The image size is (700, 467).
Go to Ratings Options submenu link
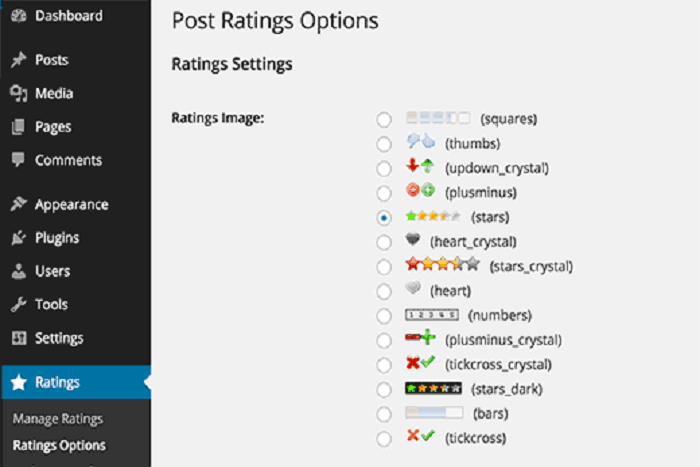pyautogui.click(x=59, y=445)
